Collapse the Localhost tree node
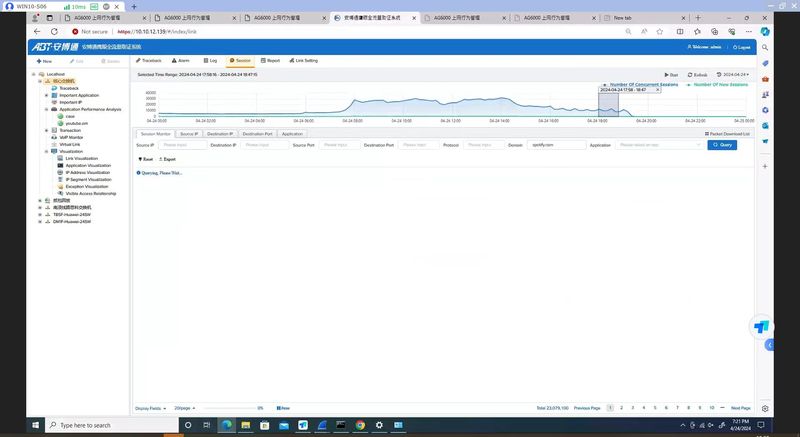The image size is (800, 437). pos(34,74)
